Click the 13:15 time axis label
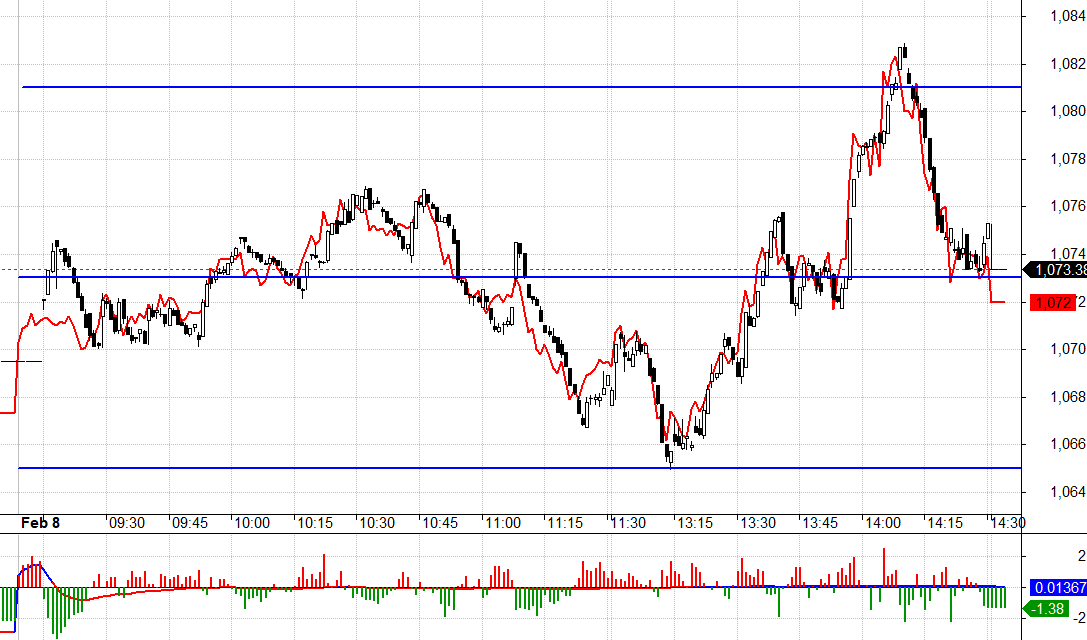The image size is (1087, 640). 691,523
